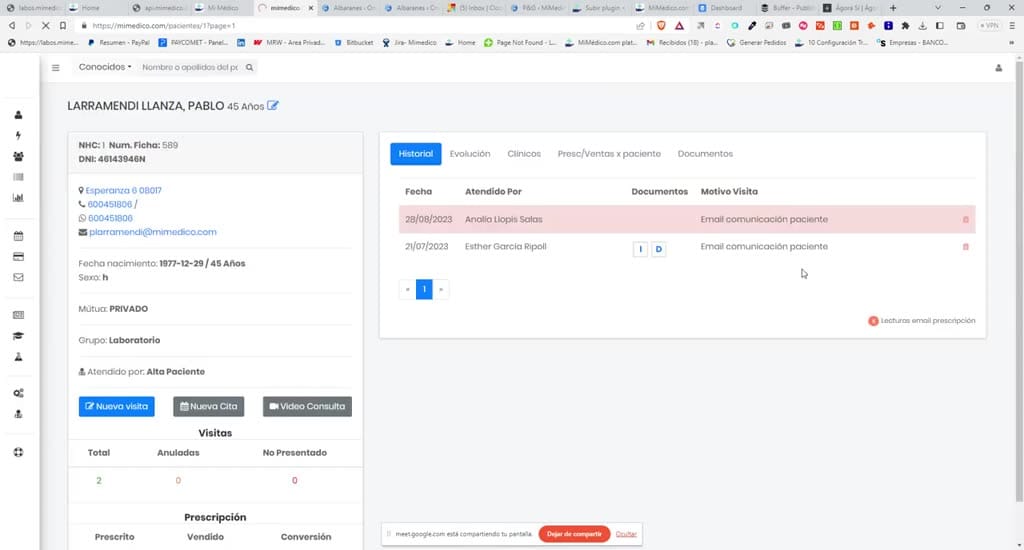1024x550 pixels.
Task: Open the calendar icon in left sidebar
Action: (18, 236)
